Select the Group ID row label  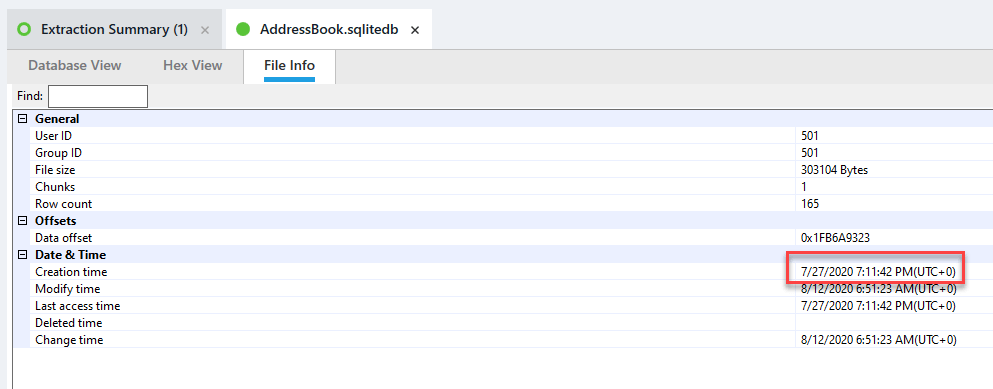pos(58,153)
